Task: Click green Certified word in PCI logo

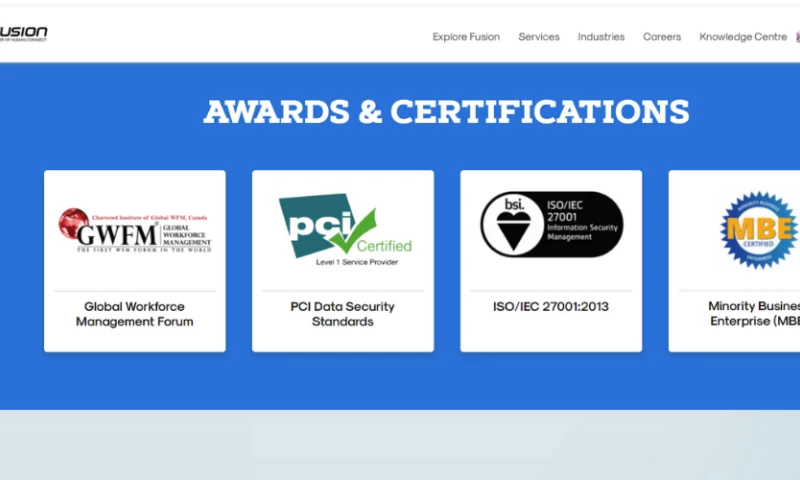Action: coord(384,246)
